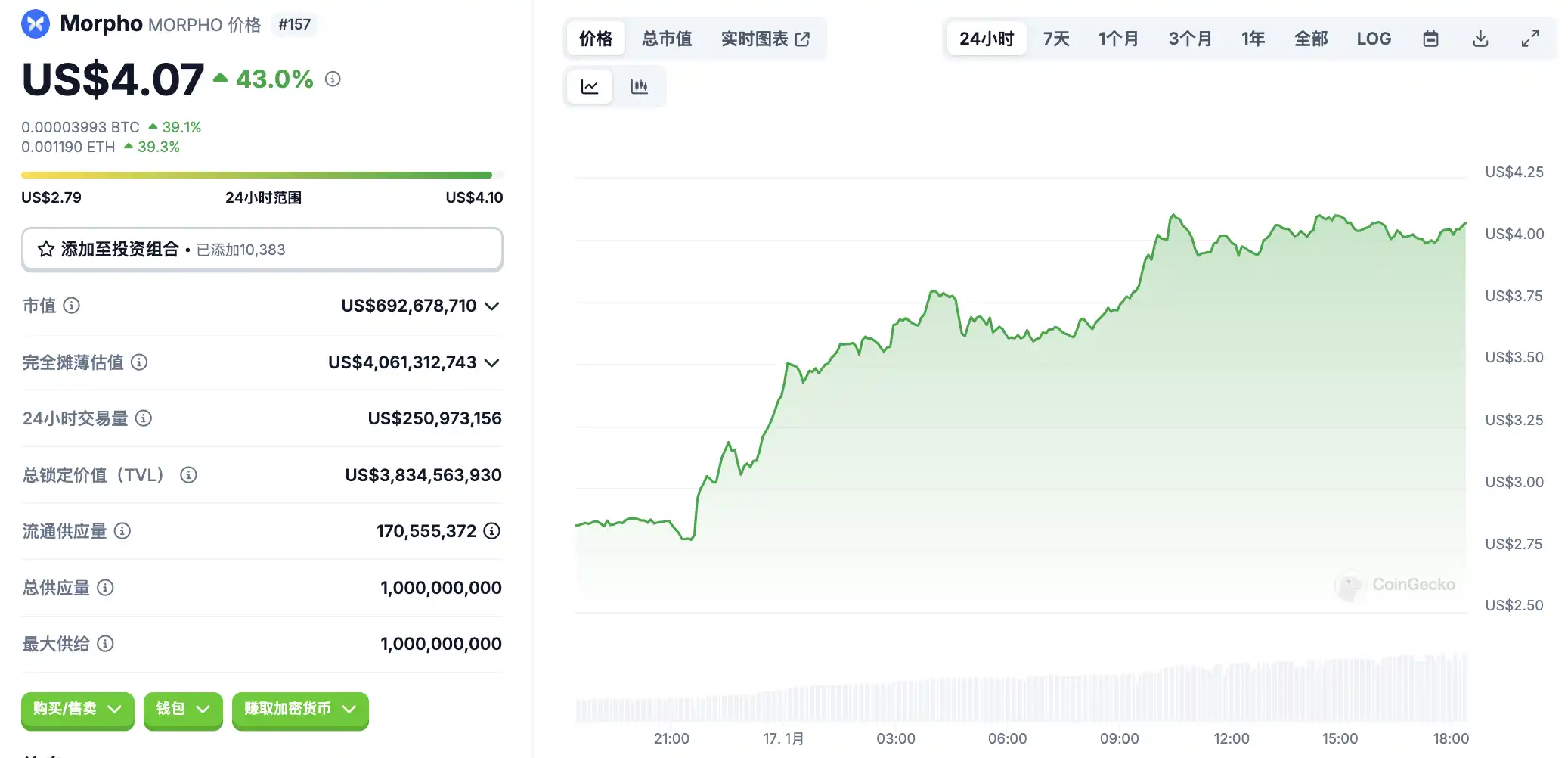Switch to the line chart view icon
The image size is (1568, 758).
pos(590,87)
